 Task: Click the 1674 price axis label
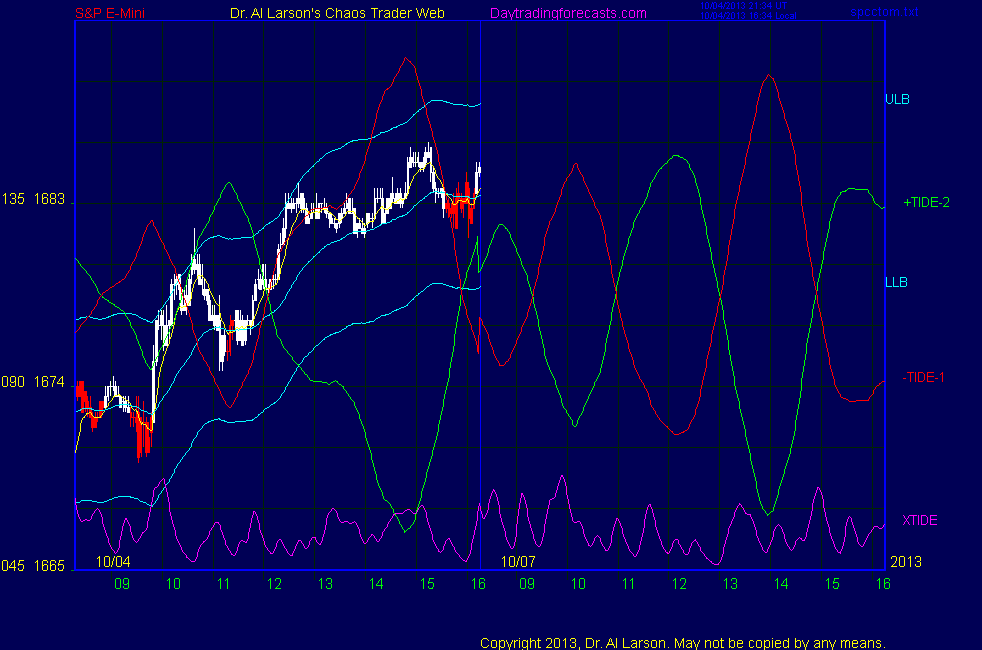coord(49,382)
